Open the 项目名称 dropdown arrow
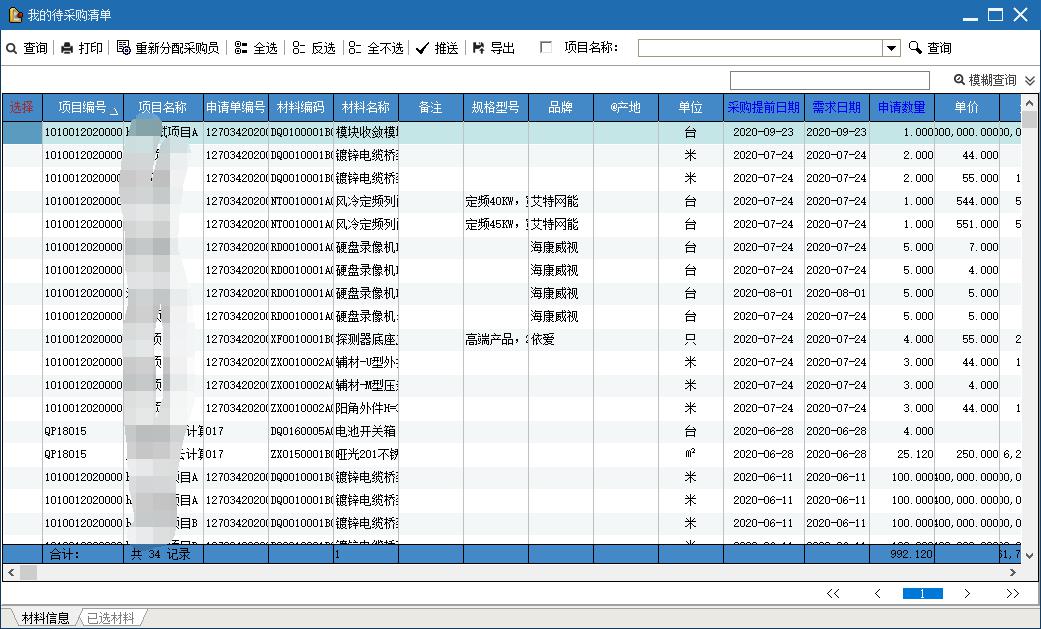 (x=891, y=48)
